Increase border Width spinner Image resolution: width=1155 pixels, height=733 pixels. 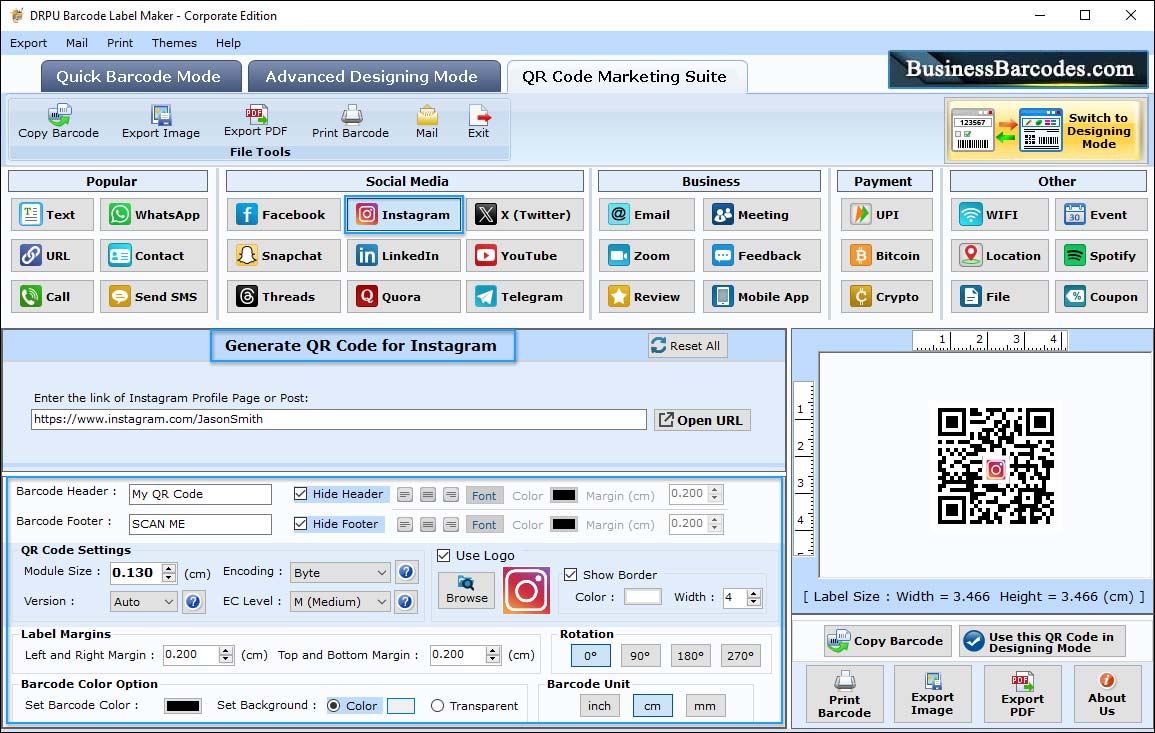[754, 593]
